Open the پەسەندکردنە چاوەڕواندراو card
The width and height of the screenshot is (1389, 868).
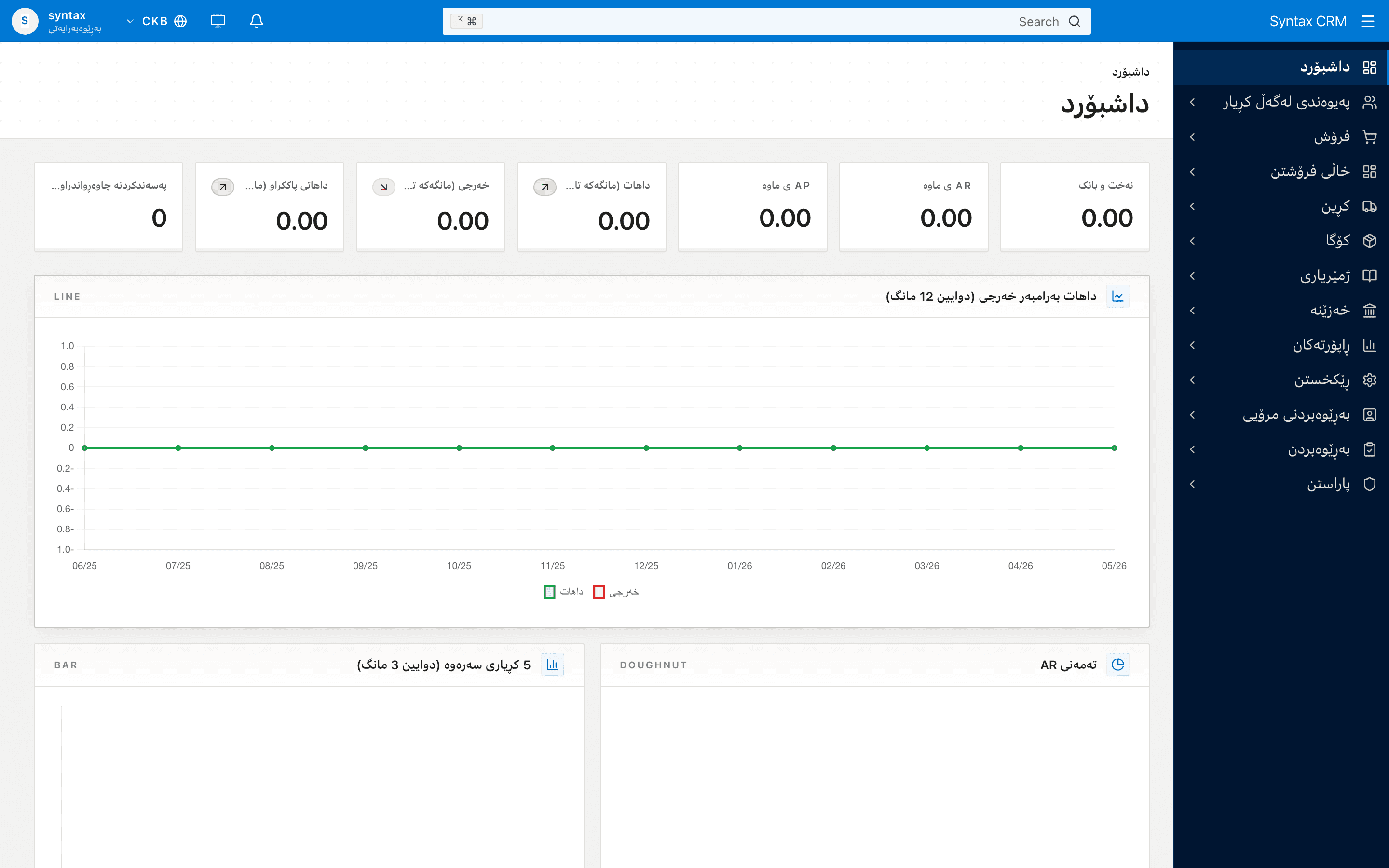click(x=109, y=207)
